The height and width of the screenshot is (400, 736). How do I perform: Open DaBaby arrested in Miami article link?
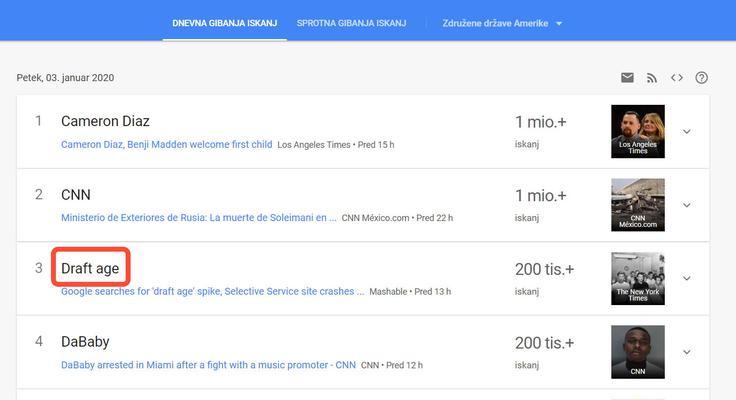(208, 365)
